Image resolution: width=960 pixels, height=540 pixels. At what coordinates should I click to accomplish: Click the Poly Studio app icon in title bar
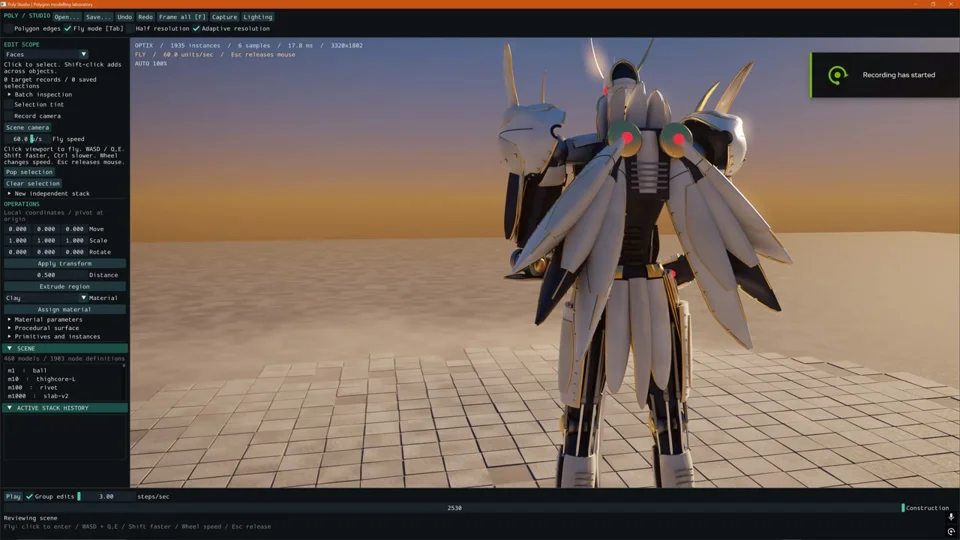pyautogui.click(x=4, y=4)
